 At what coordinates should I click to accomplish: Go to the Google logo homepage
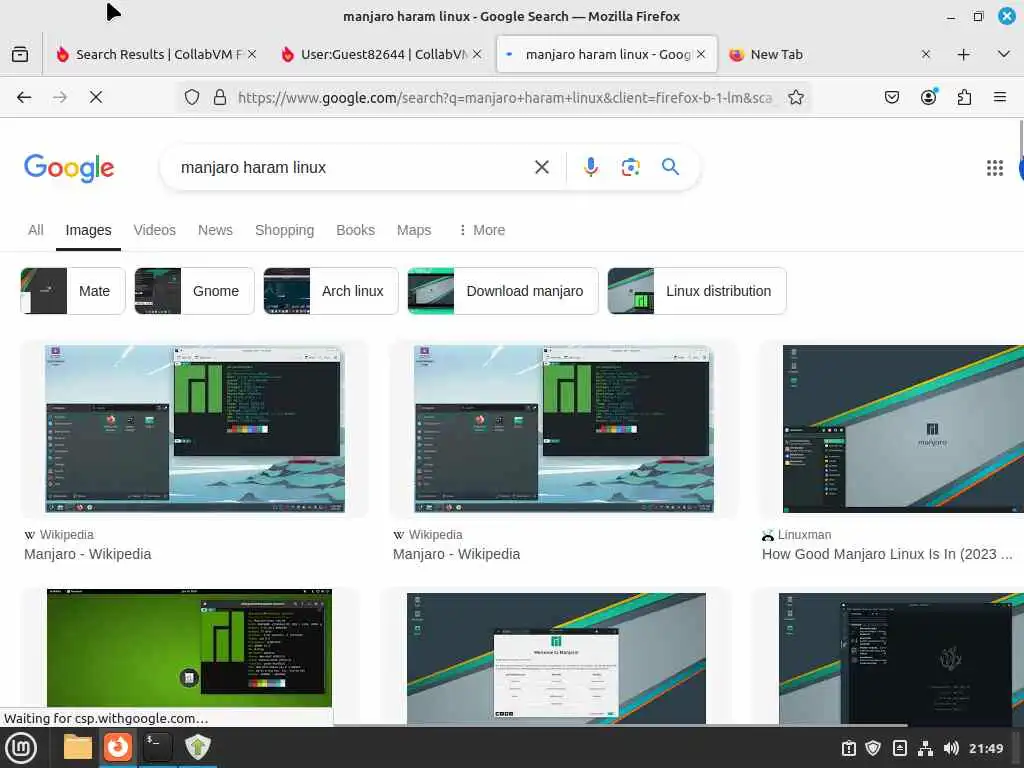pyautogui.click(x=69, y=168)
